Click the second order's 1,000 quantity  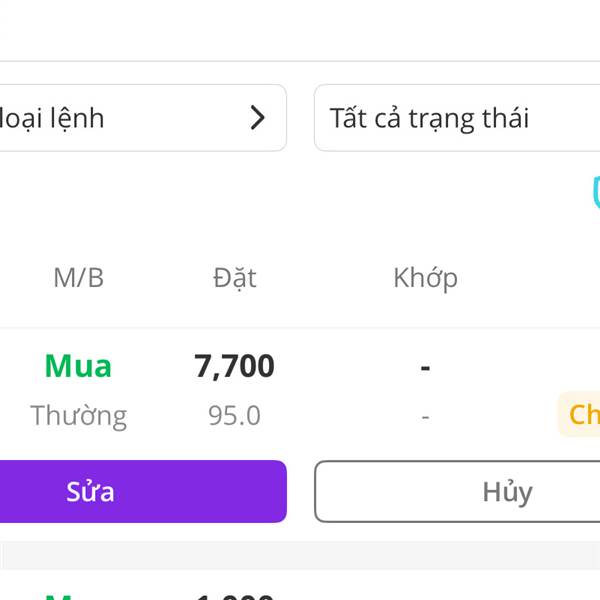pyautogui.click(x=234, y=597)
